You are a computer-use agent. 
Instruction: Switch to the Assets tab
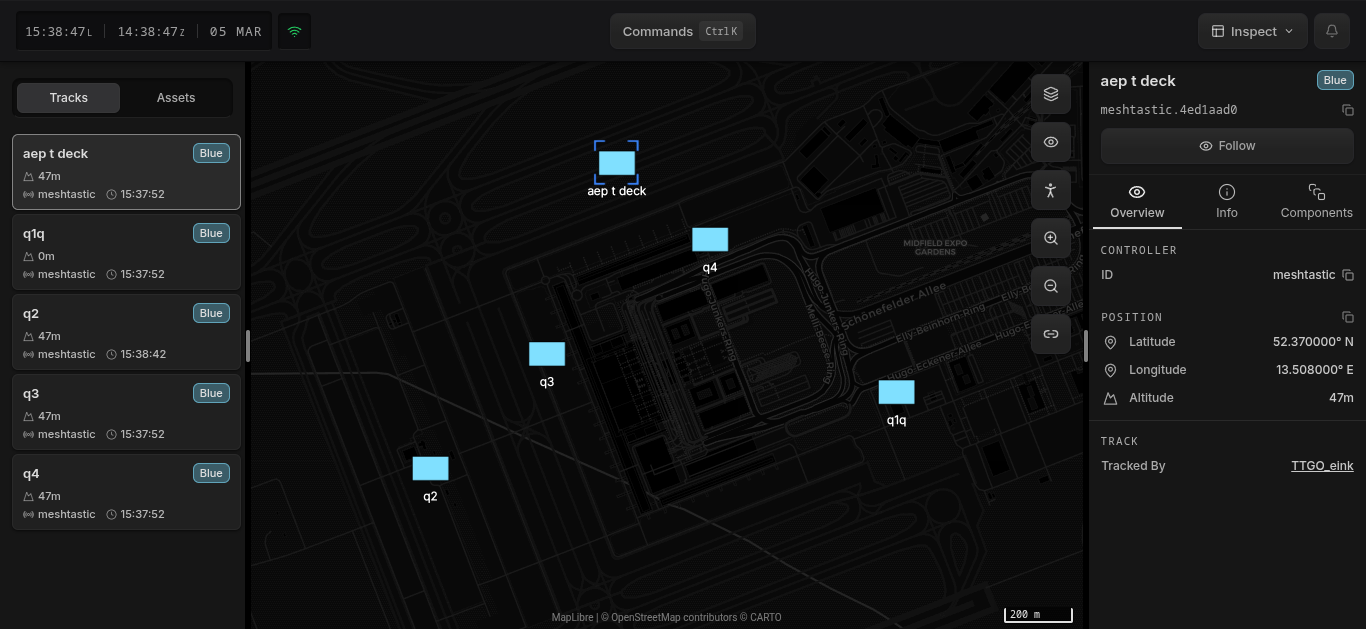(175, 97)
